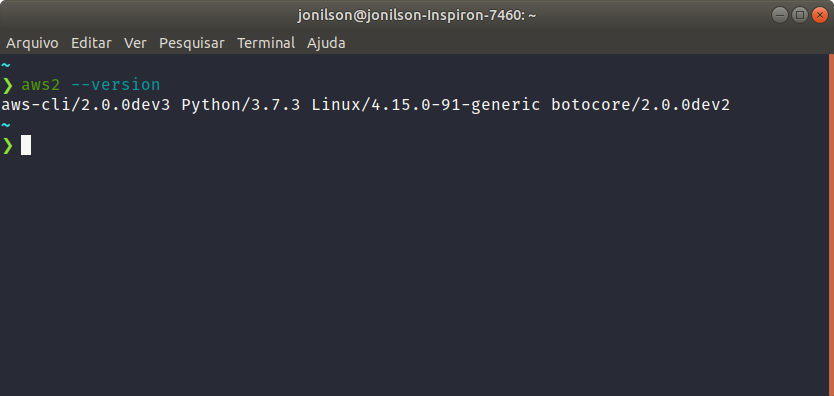Click the window title jonilson@jonilson-Inspiron-7460

pos(416,15)
